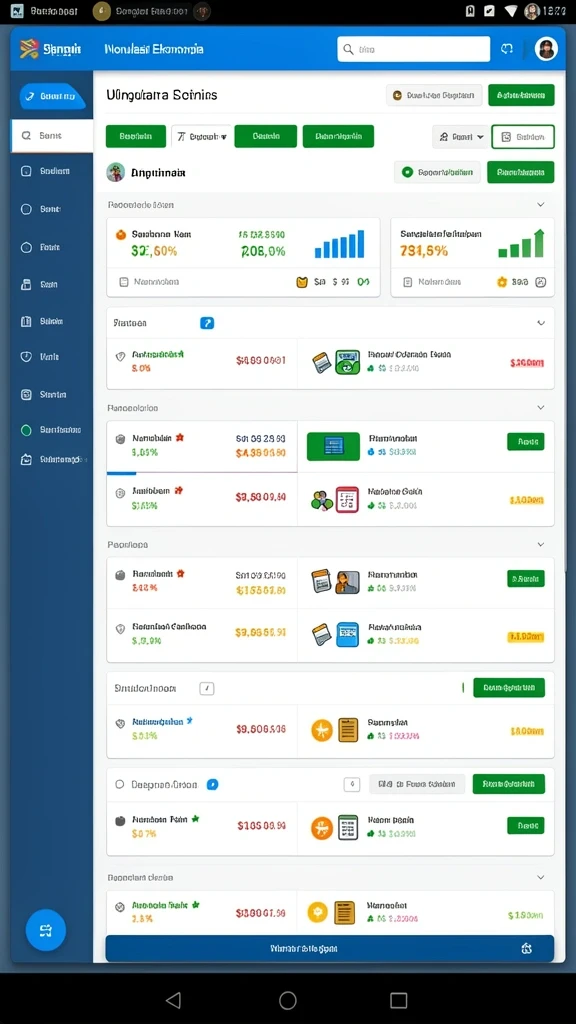Toggle the blue checkmark badge beside the second section title
Viewport: 576px width, 1024px height.
click(207, 323)
